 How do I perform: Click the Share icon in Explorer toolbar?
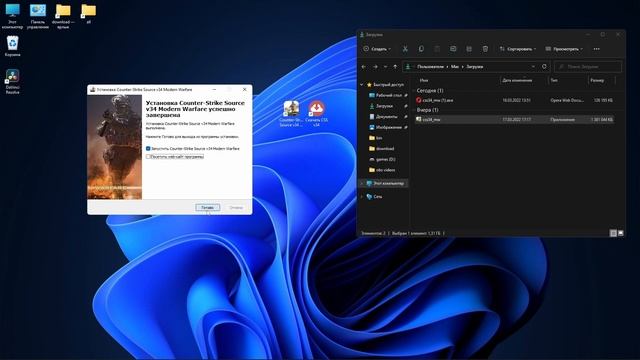[x=469, y=49]
